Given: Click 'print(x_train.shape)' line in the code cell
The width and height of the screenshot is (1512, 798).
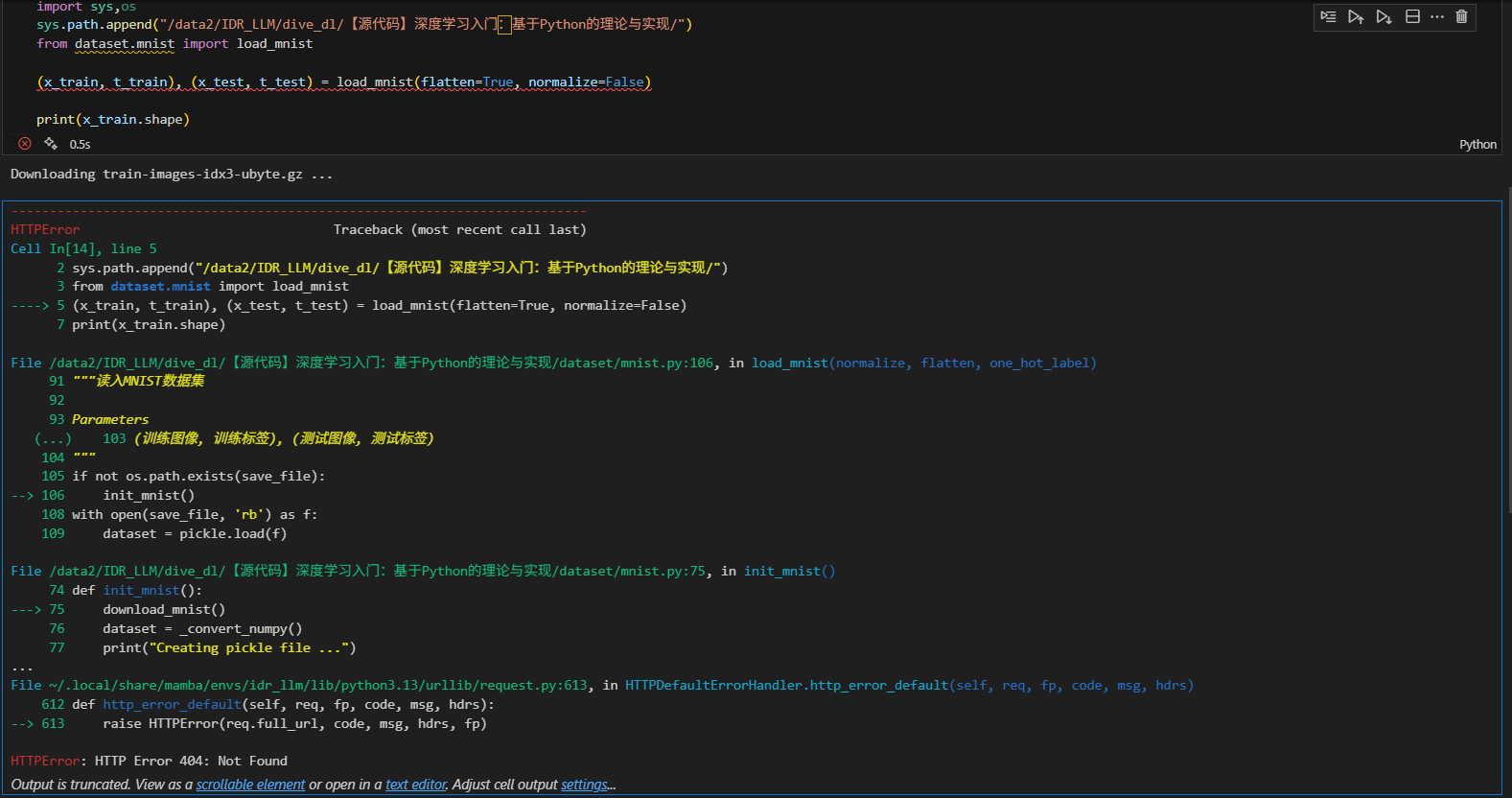Looking at the screenshot, I should pyautogui.click(x=113, y=119).
